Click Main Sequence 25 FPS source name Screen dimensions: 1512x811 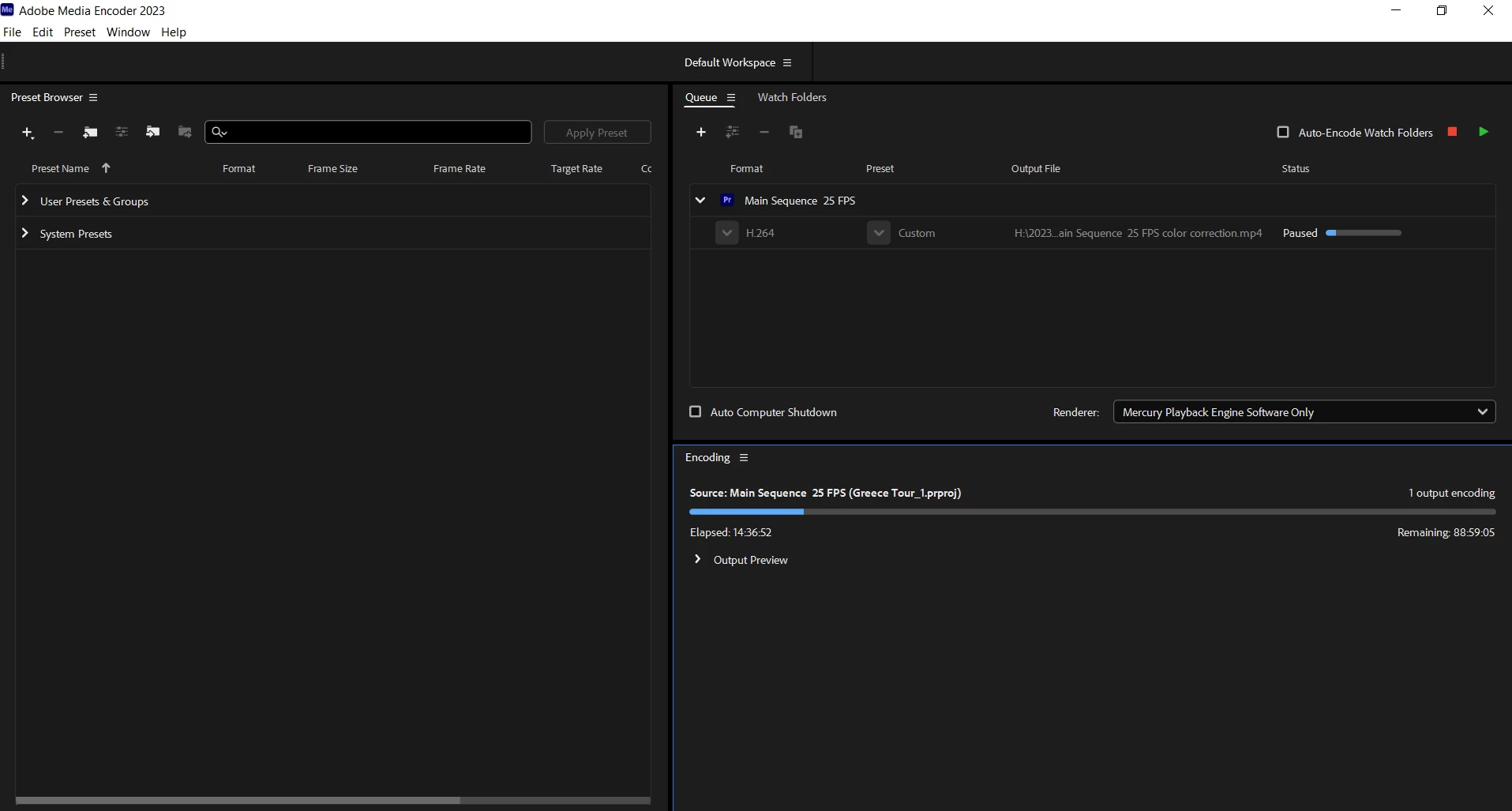(x=800, y=201)
